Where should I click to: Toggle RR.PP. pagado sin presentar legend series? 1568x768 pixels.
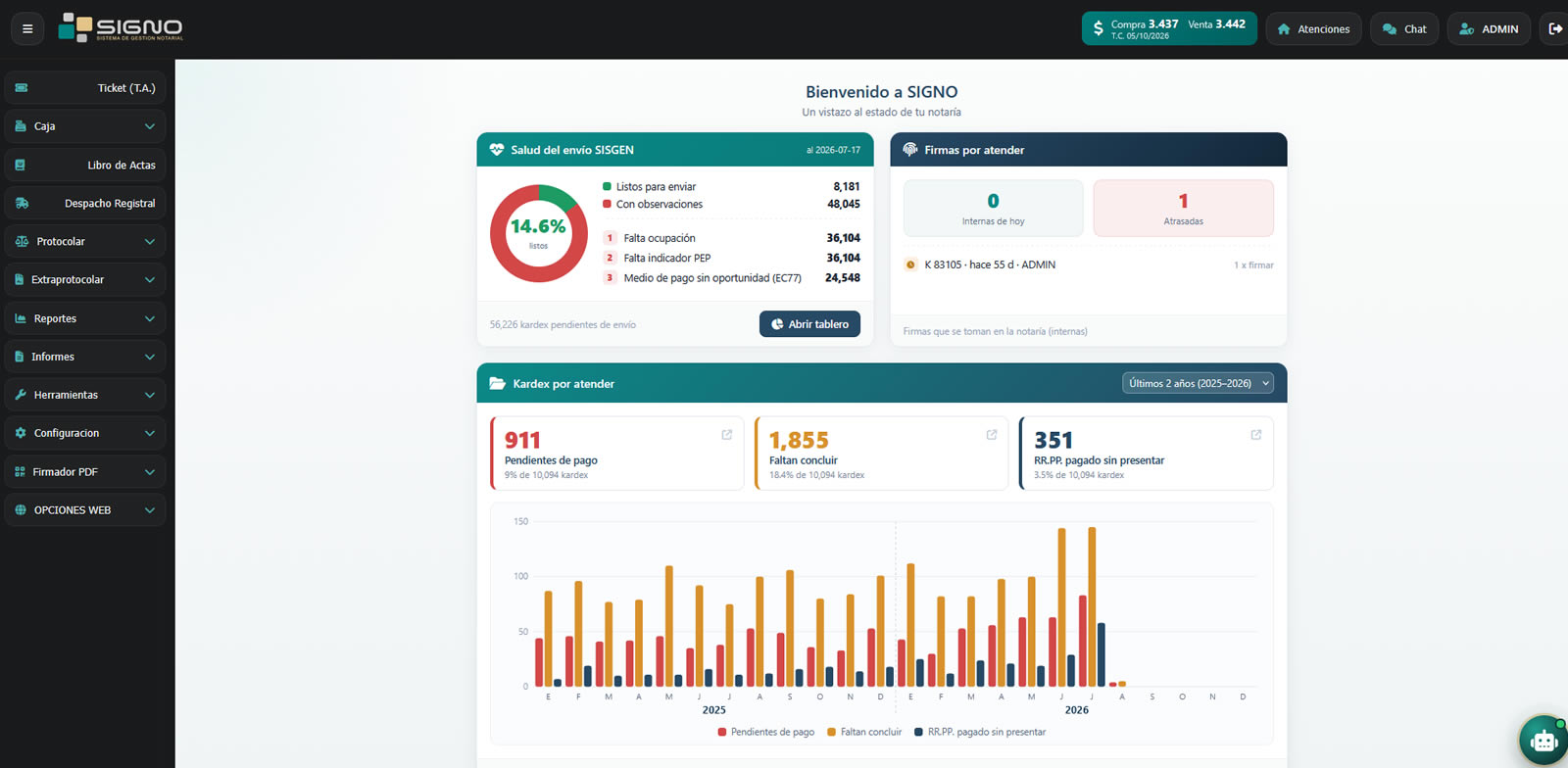pyautogui.click(x=980, y=732)
